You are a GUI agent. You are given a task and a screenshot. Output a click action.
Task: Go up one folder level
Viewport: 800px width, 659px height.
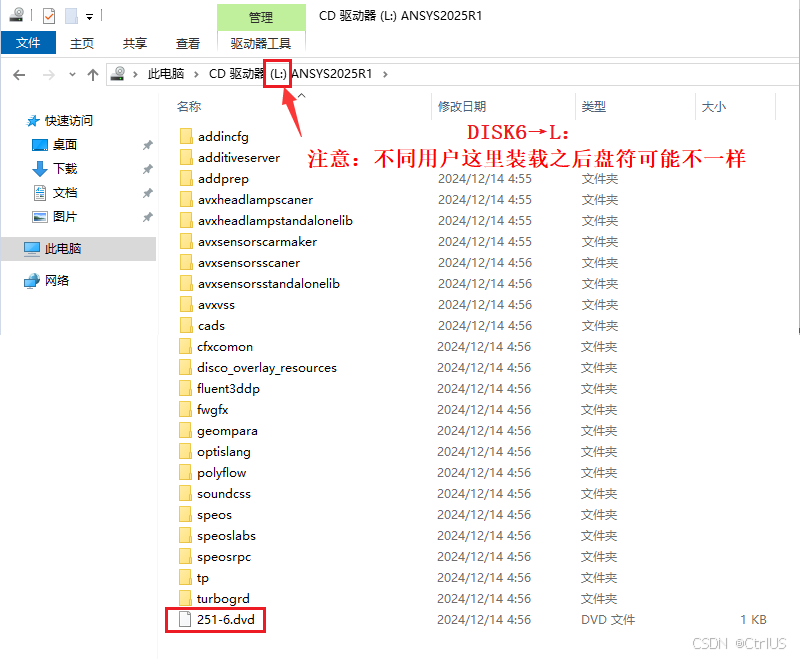[92, 75]
